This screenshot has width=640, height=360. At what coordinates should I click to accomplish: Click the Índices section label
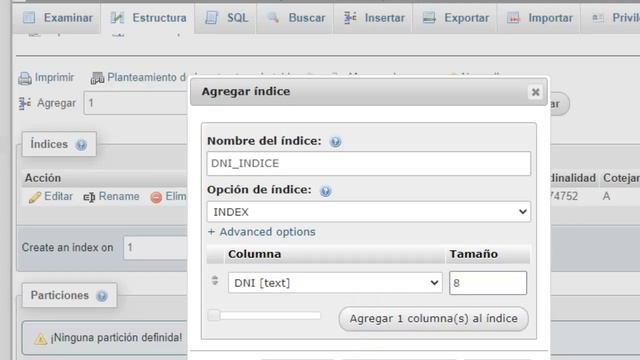(49, 144)
